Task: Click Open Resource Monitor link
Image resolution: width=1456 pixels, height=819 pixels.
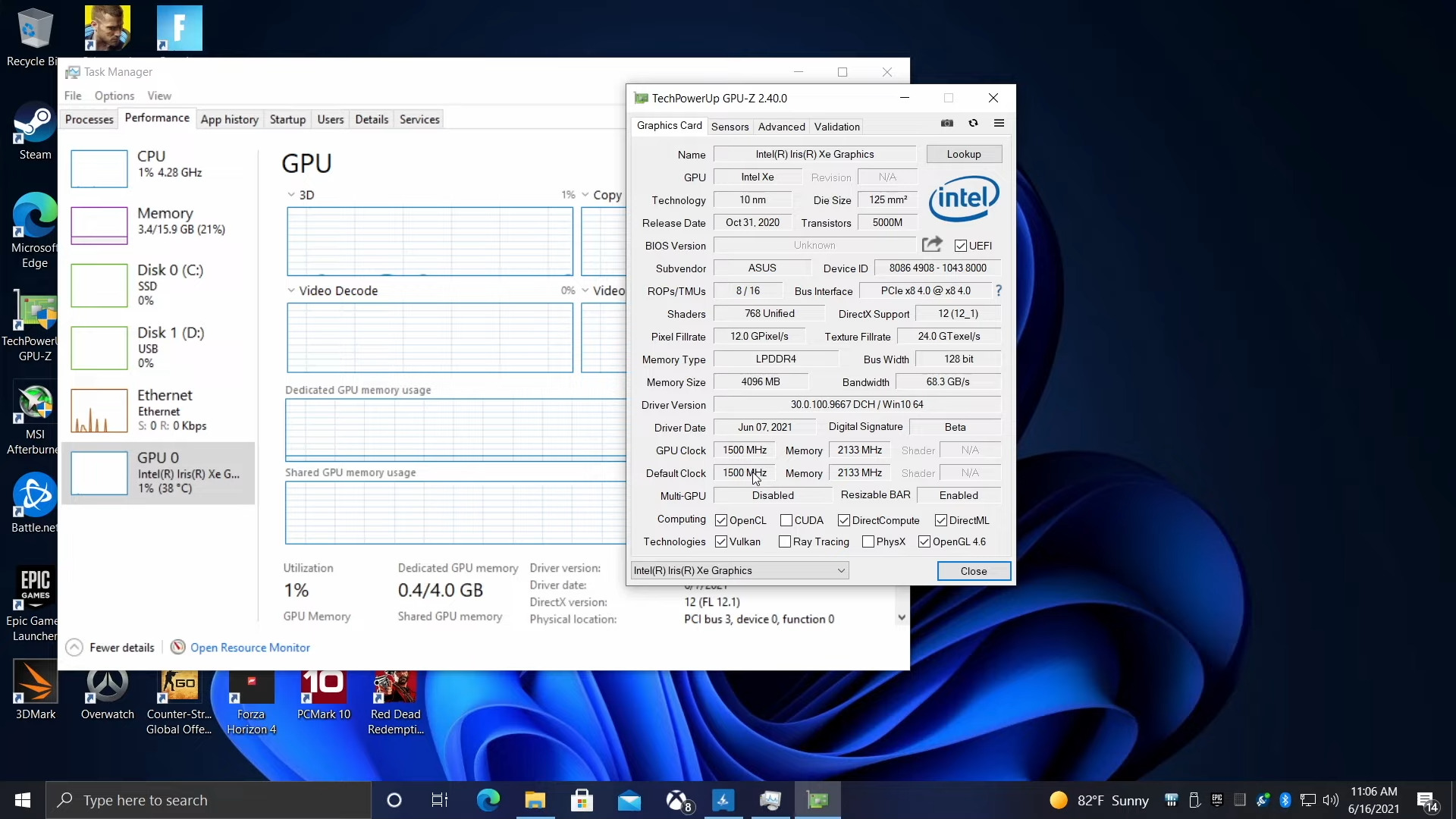Action: coord(250,648)
